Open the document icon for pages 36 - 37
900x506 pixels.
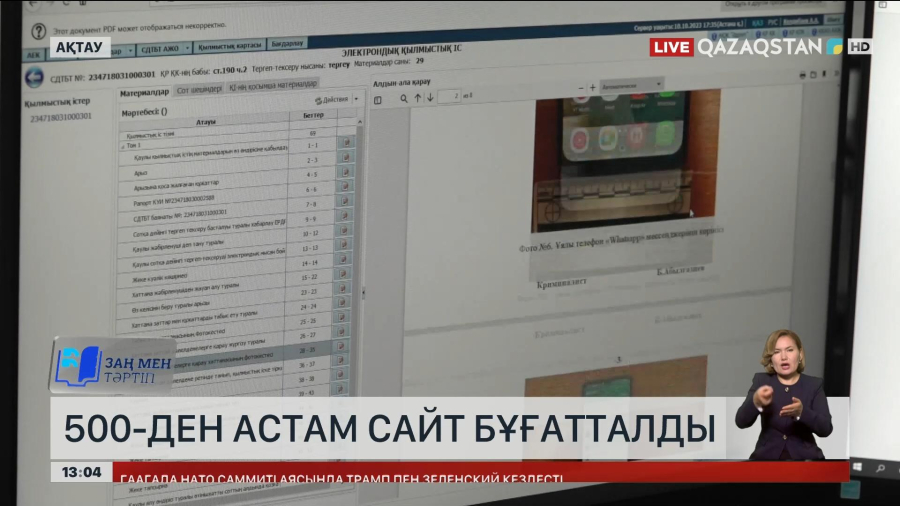[340, 360]
